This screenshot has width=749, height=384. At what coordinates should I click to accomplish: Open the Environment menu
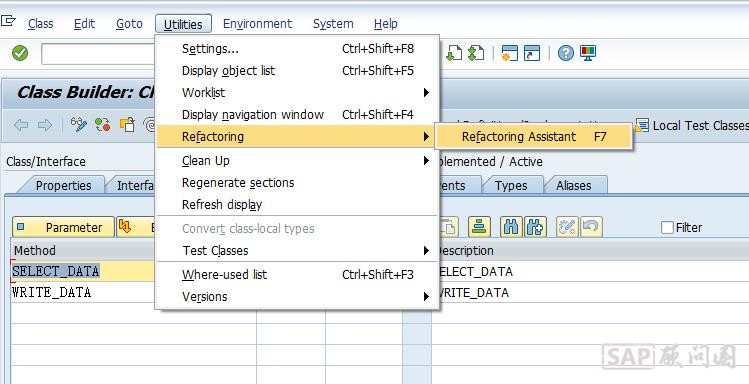(x=257, y=23)
